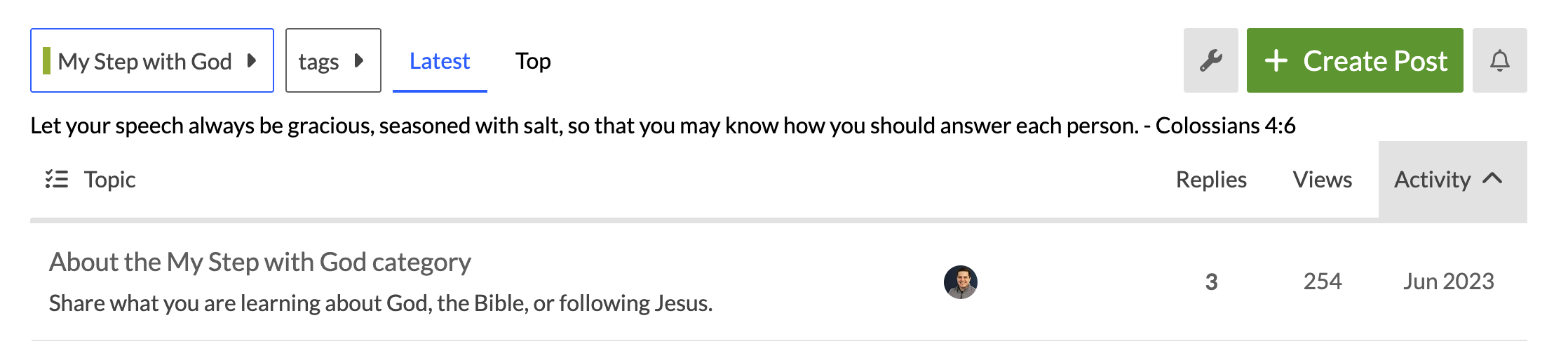Switch to the Latest tab
The image size is (1568, 351).
(x=439, y=61)
